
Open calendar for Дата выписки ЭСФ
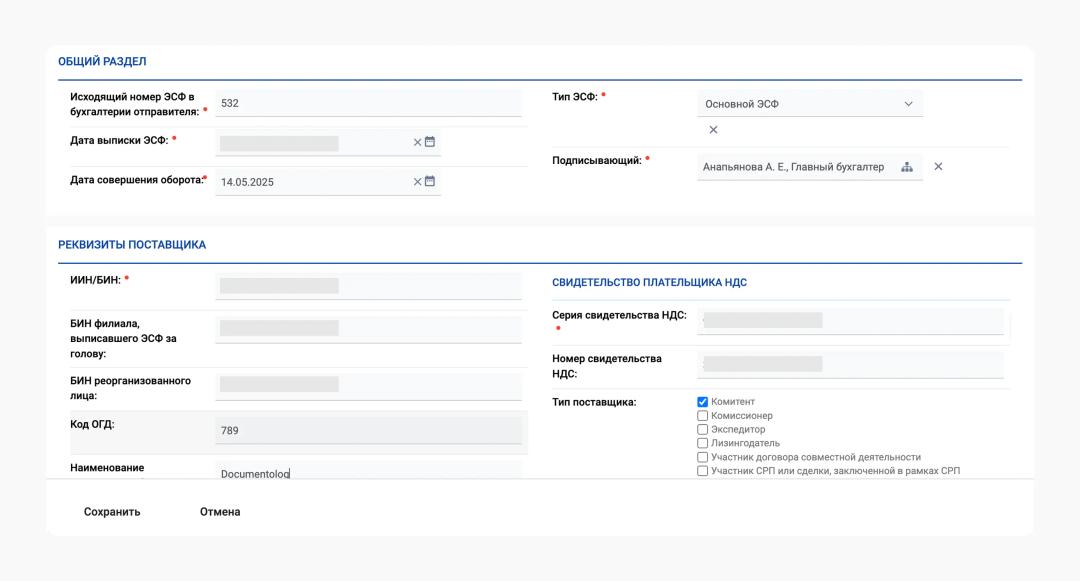tap(430, 142)
